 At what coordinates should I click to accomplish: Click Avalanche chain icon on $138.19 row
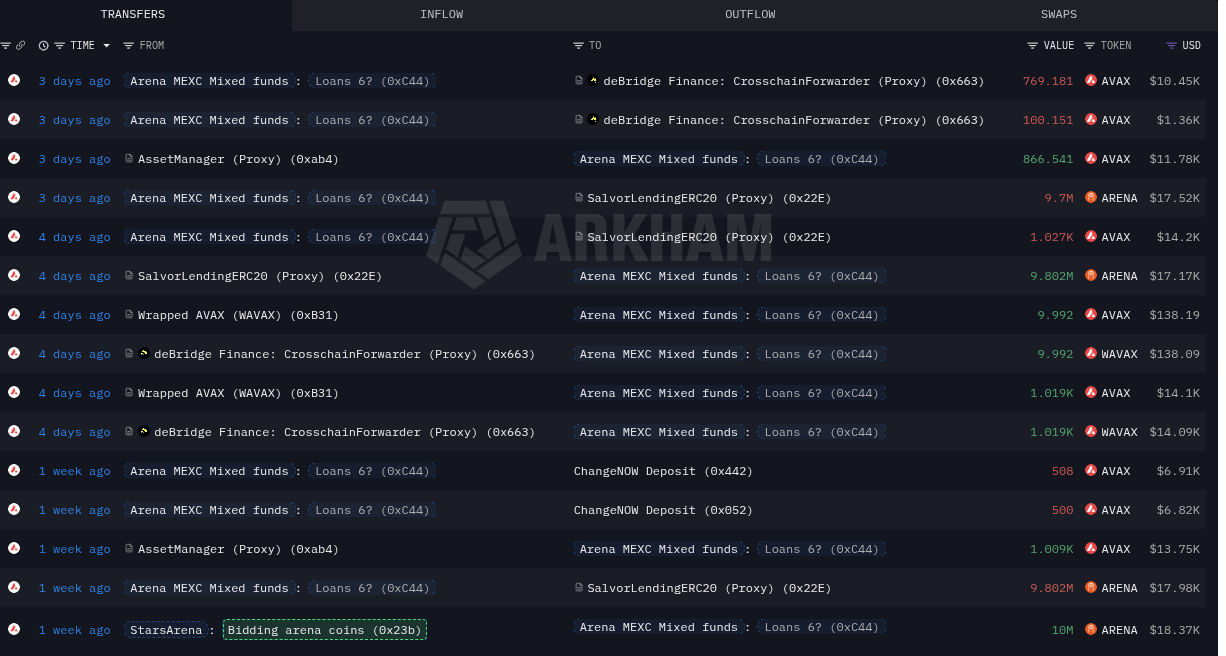[14, 314]
